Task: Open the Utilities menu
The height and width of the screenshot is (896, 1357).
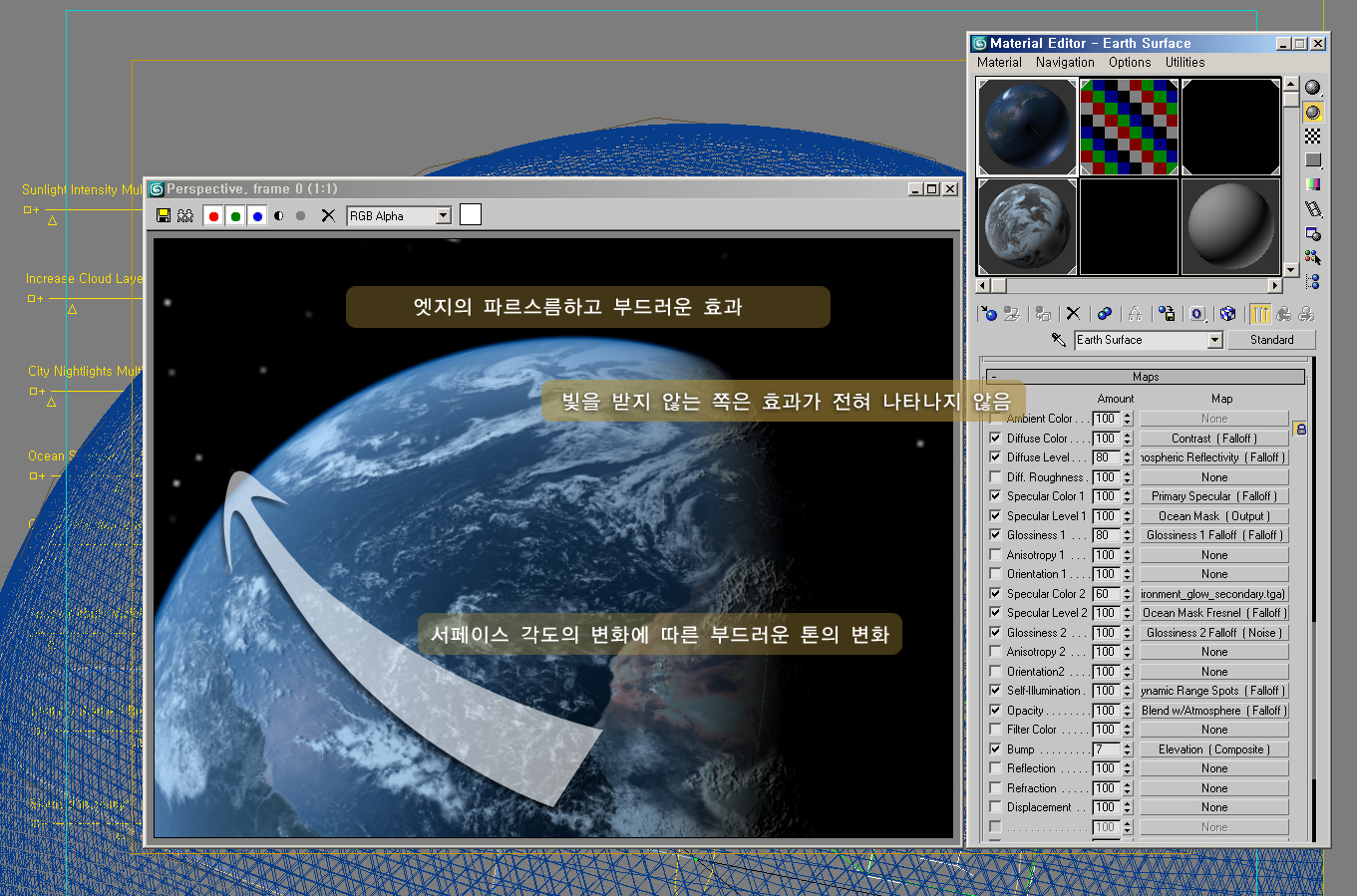Action: click(1185, 62)
